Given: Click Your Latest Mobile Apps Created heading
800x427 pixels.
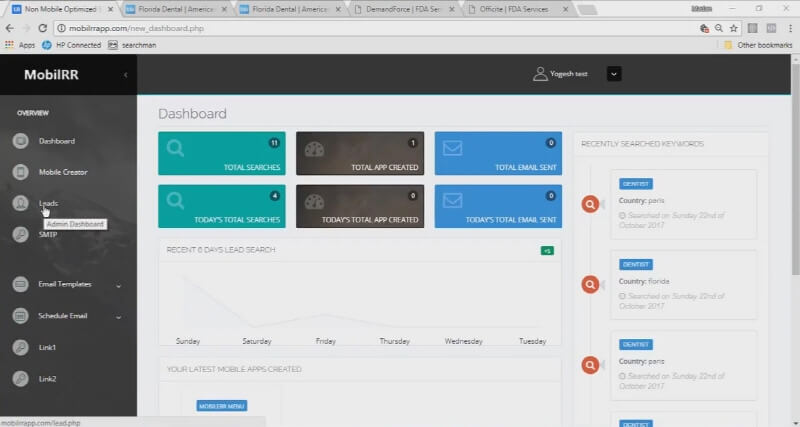Looking at the screenshot, I should point(234,369).
